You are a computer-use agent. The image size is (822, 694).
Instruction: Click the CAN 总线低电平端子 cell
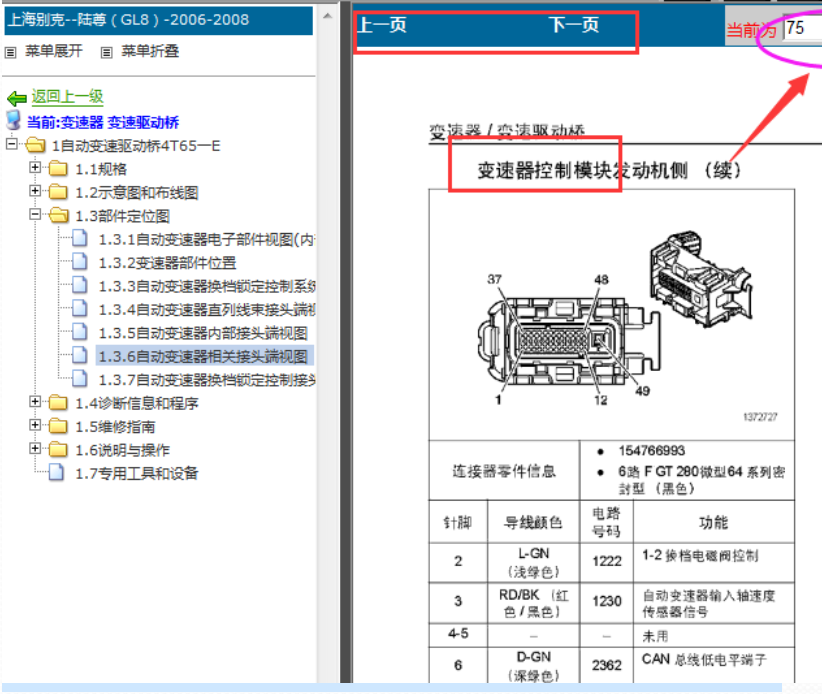[x=714, y=665]
